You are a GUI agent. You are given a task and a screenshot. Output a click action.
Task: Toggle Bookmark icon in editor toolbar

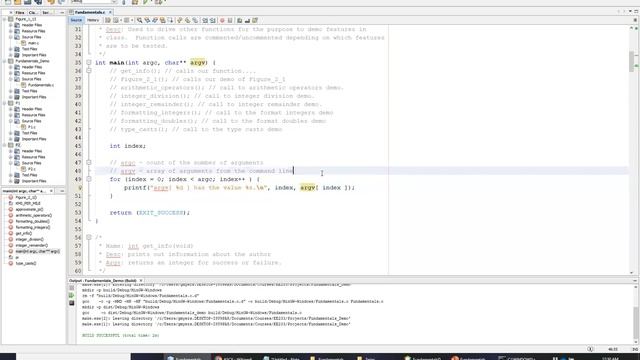(x=195, y=20)
